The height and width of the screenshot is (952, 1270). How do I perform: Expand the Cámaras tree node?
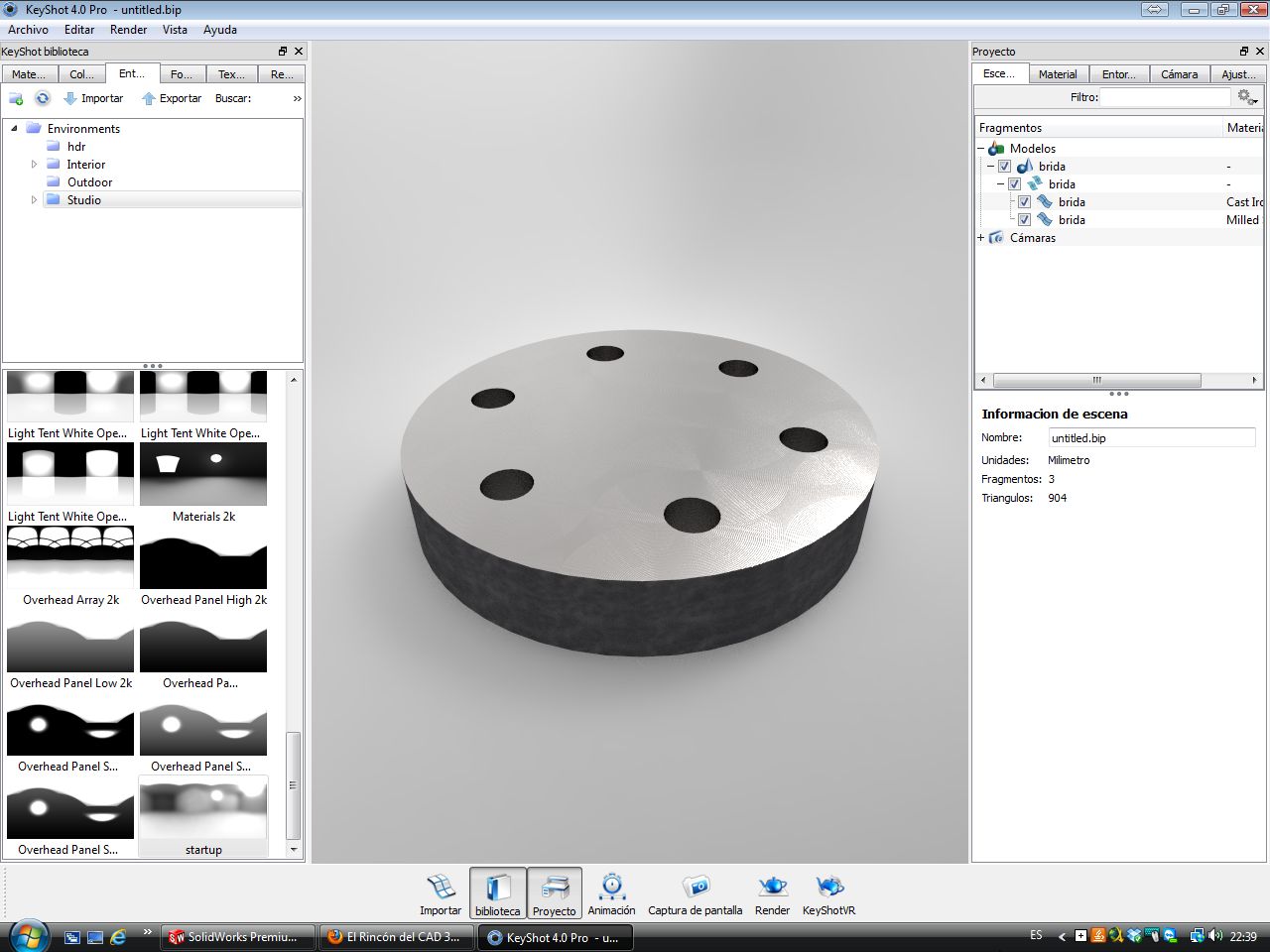pyautogui.click(x=981, y=238)
